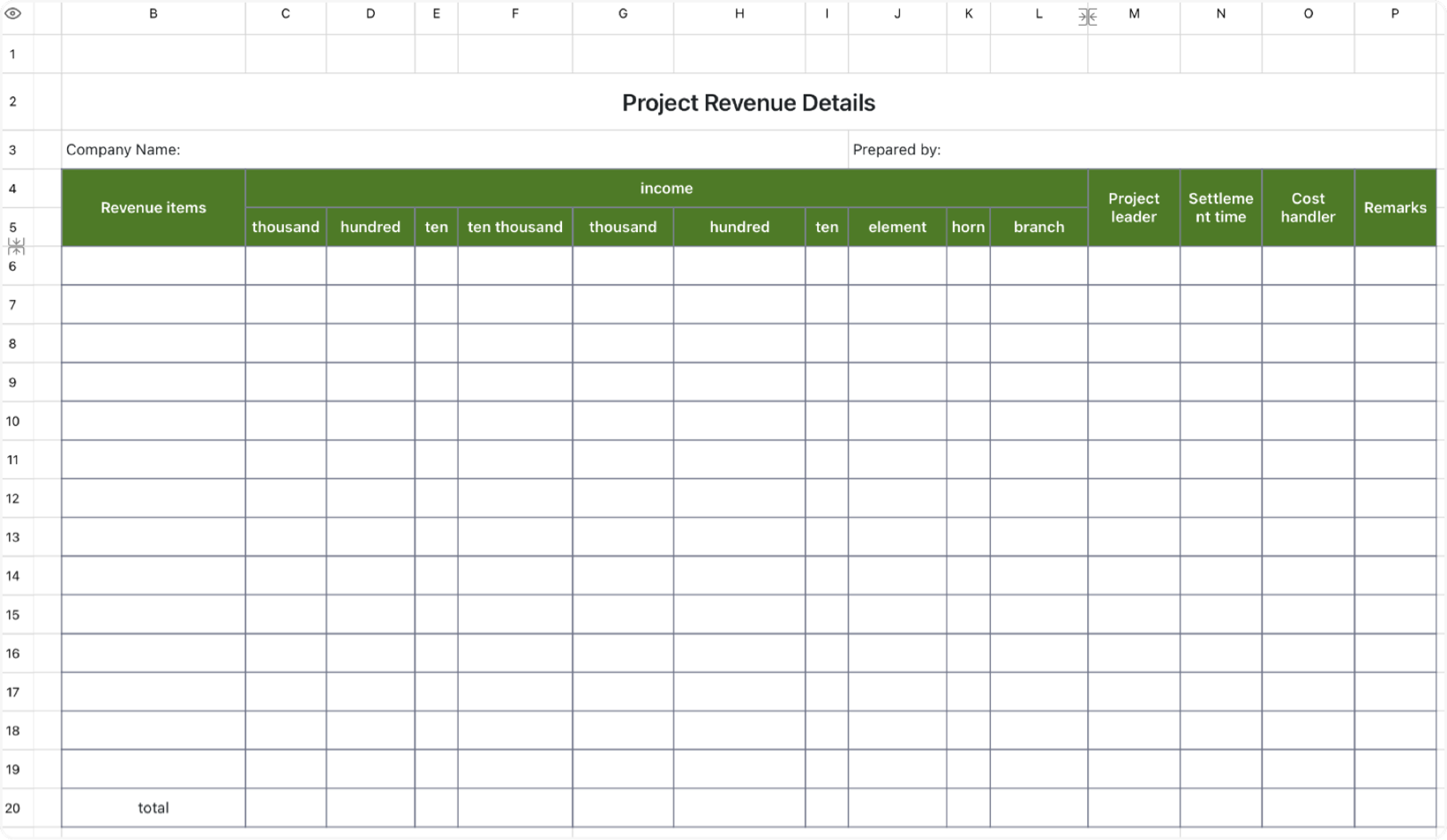Click the 'ten' subheader in column I
1447x840 pixels.
827,227
